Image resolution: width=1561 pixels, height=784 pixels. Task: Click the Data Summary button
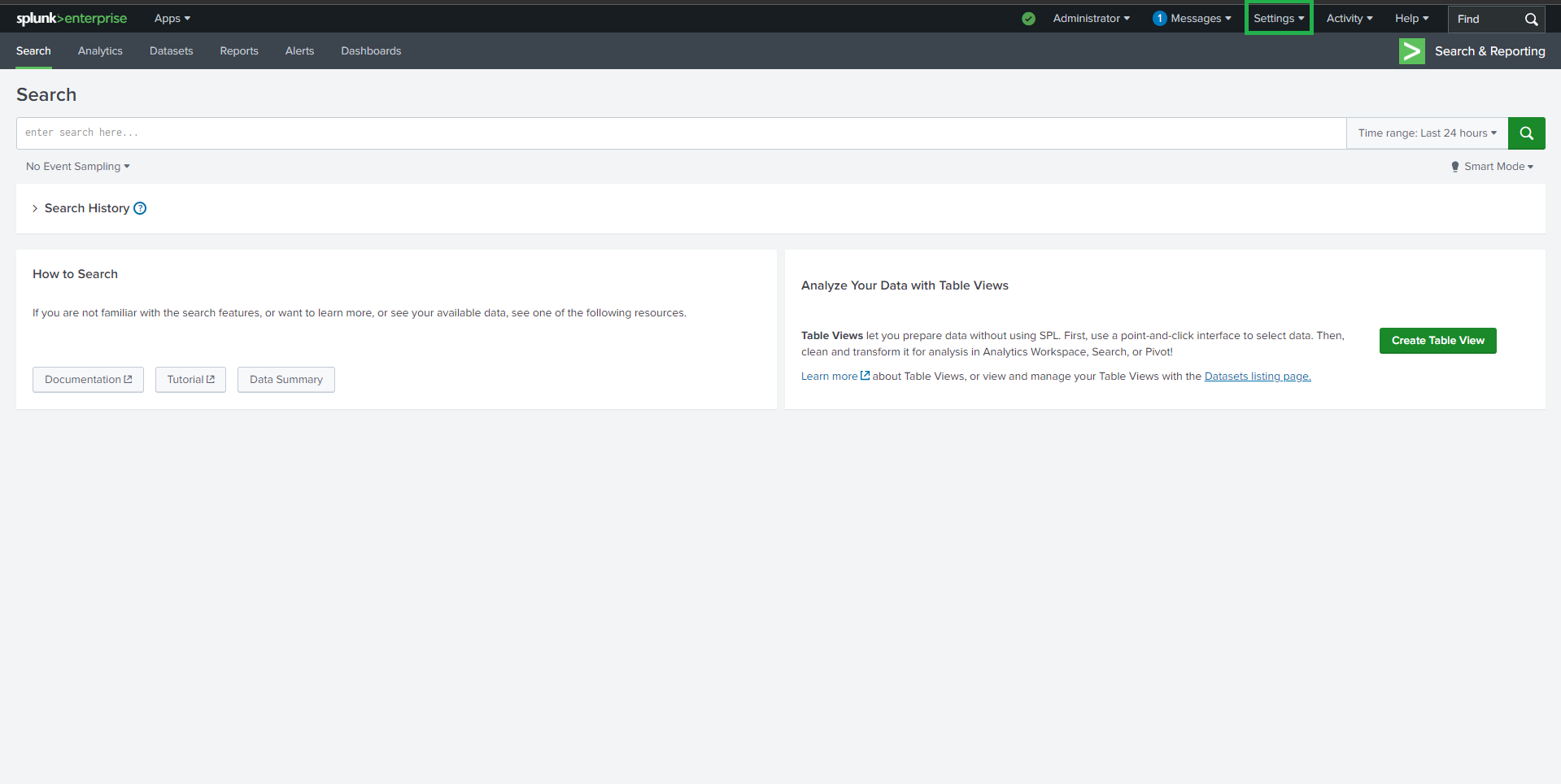(x=286, y=380)
